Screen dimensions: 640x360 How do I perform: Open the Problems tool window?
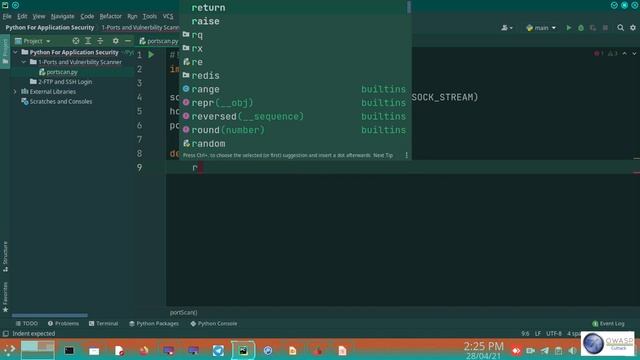click(63, 324)
